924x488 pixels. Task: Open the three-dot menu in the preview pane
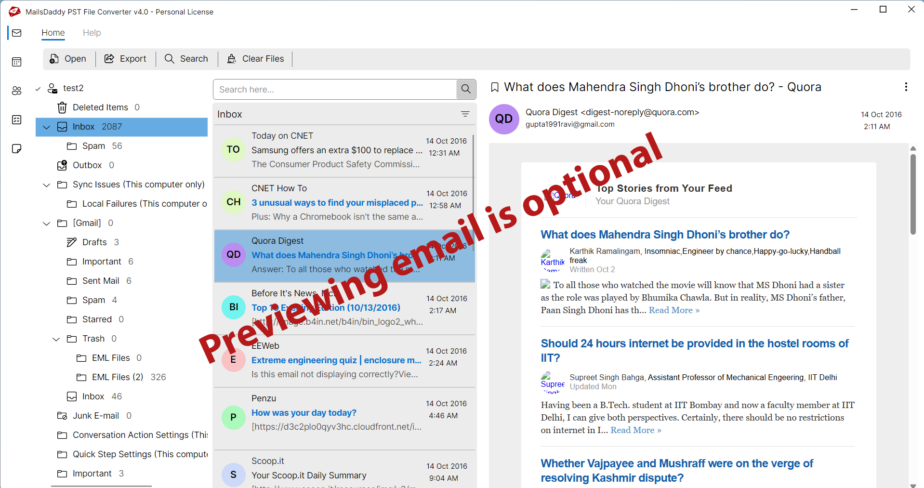(x=906, y=87)
